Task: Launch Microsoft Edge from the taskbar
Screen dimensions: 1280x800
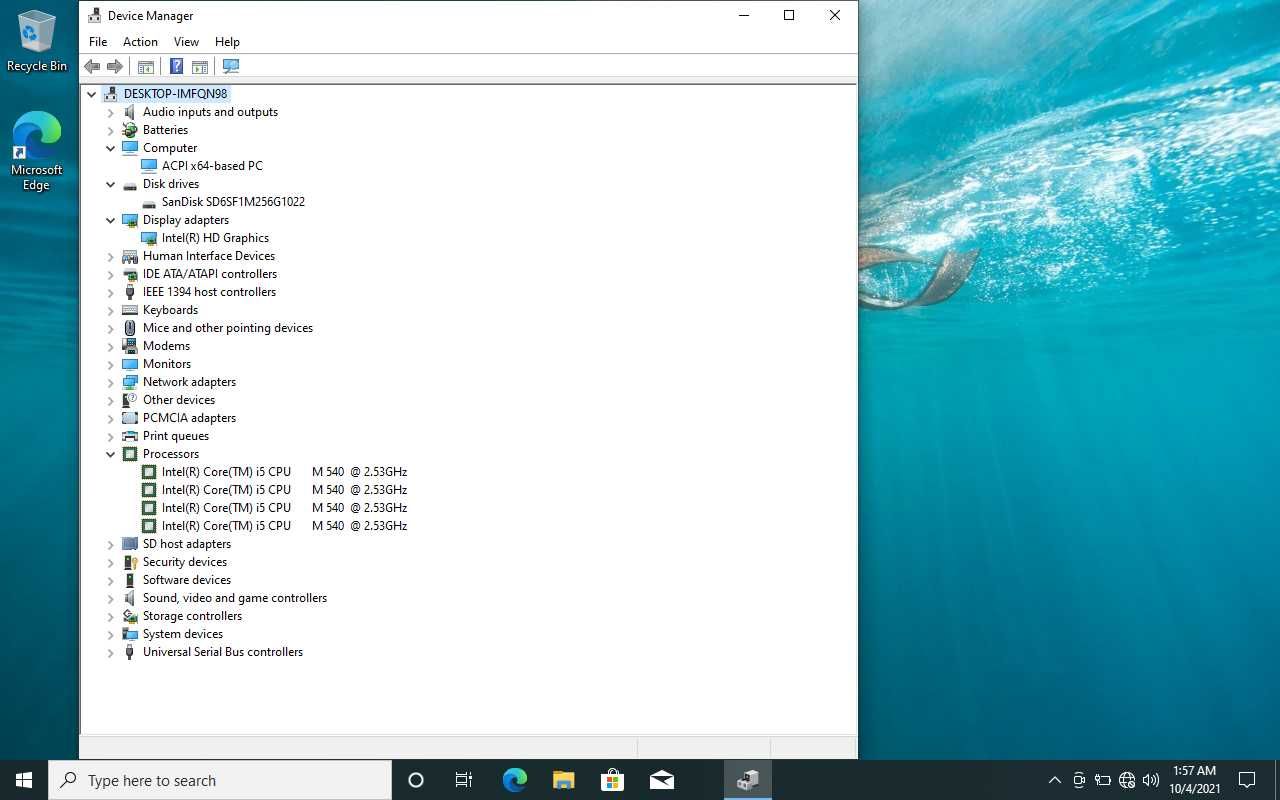Action: tap(514, 780)
